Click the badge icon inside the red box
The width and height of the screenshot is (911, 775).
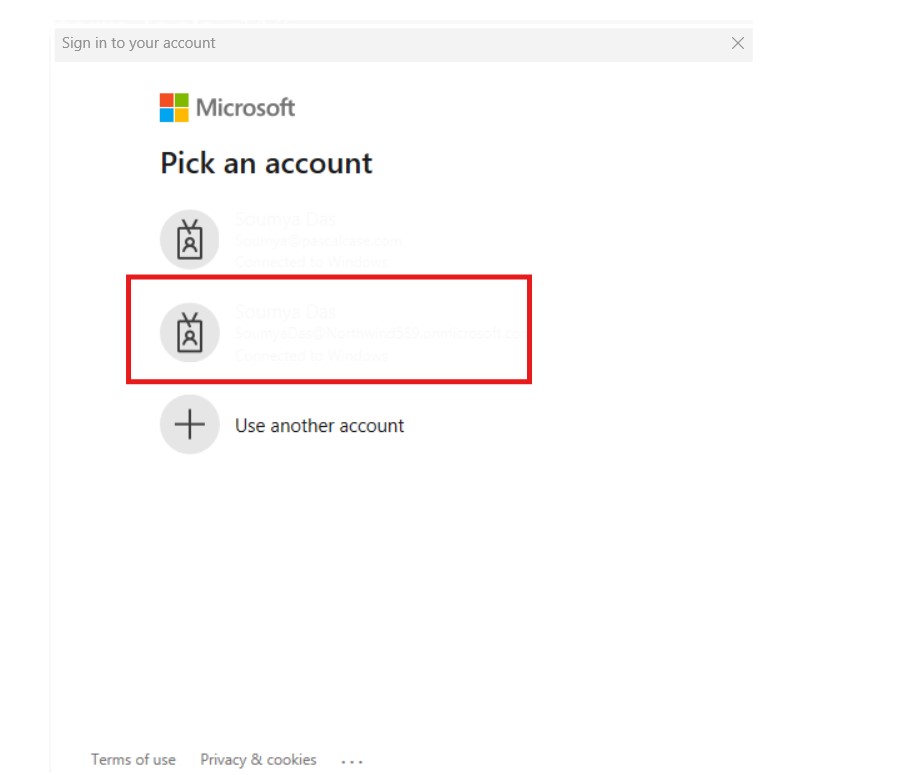pos(189,332)
